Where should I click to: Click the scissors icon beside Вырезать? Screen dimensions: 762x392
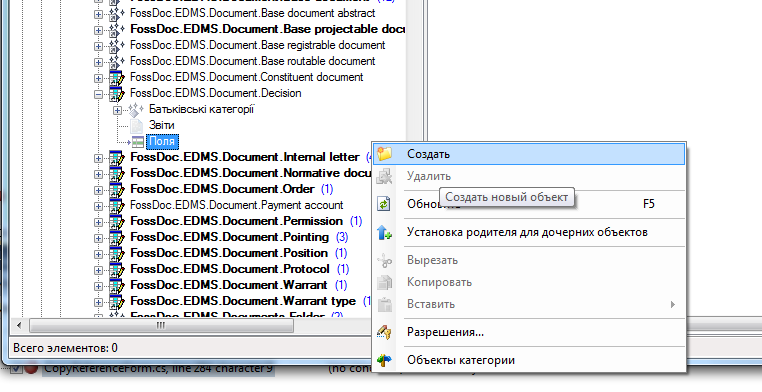coord(384,261)
